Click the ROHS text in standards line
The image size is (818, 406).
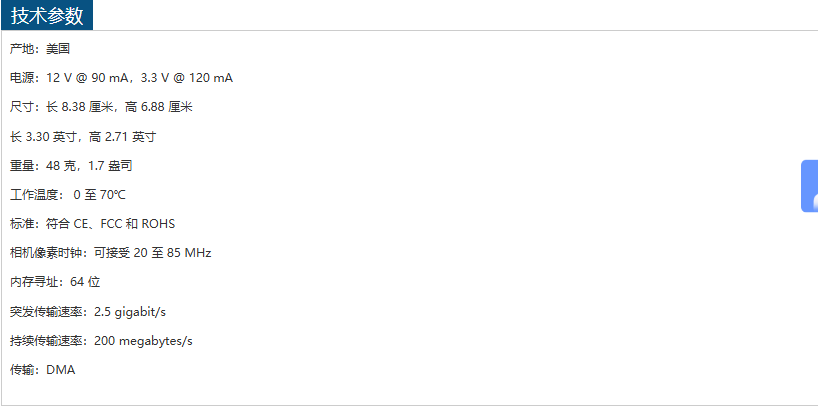[158, 224]
